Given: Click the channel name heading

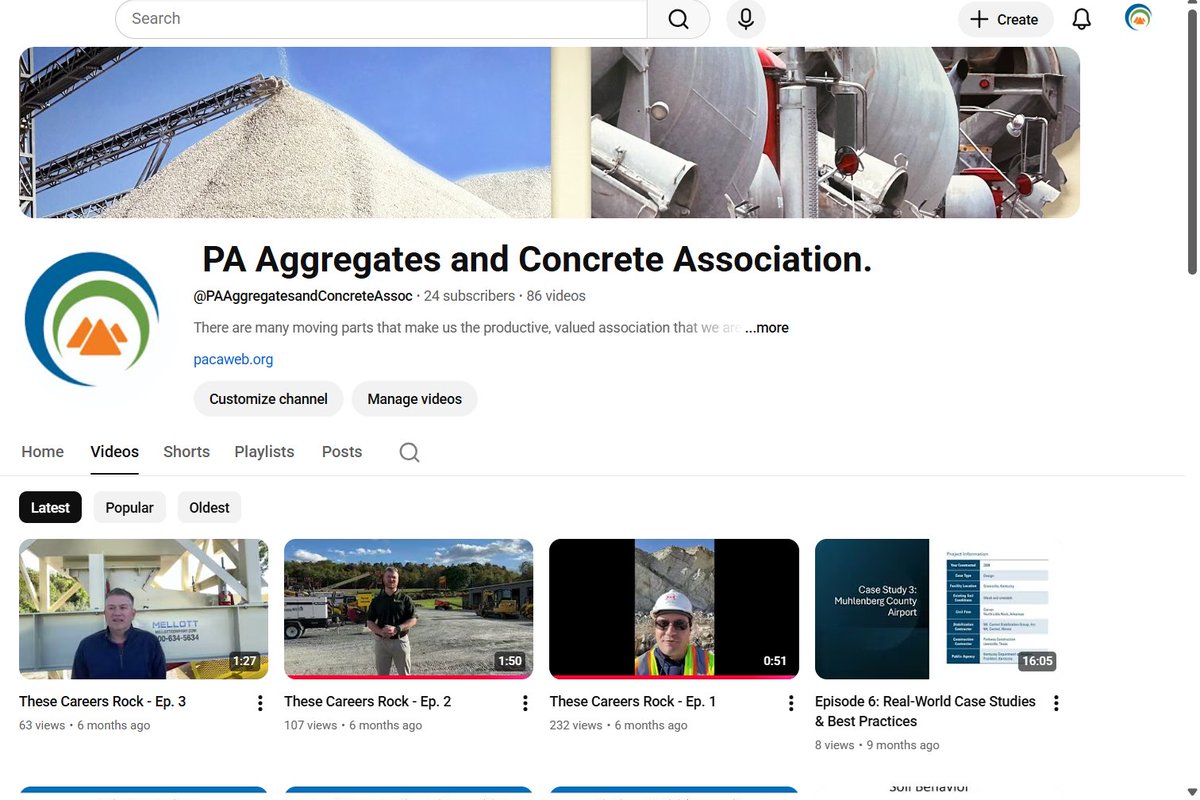Looking at the screenshot, I should tap(537, 260).
